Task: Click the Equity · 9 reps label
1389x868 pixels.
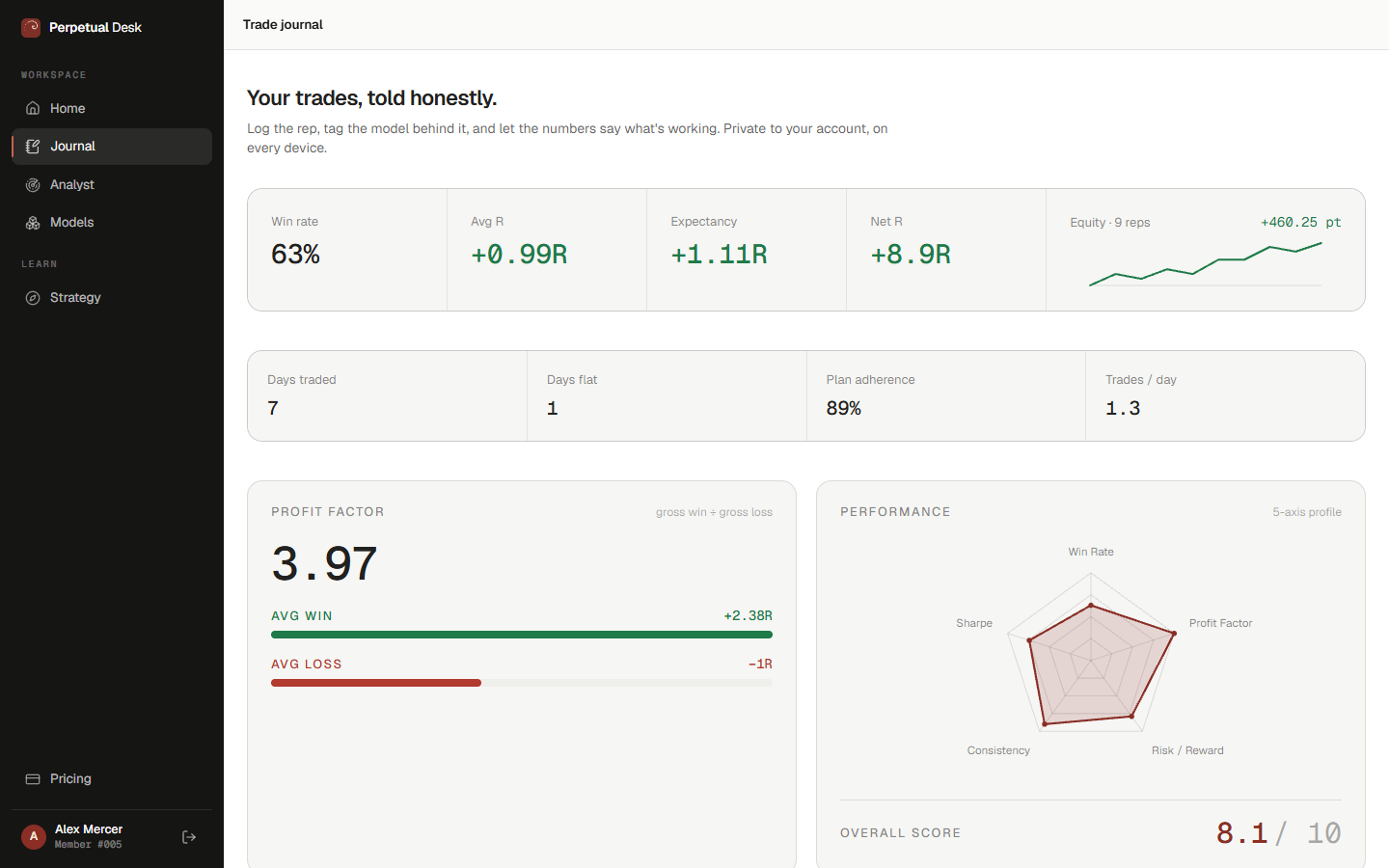Action: (x=1110, y=223)
